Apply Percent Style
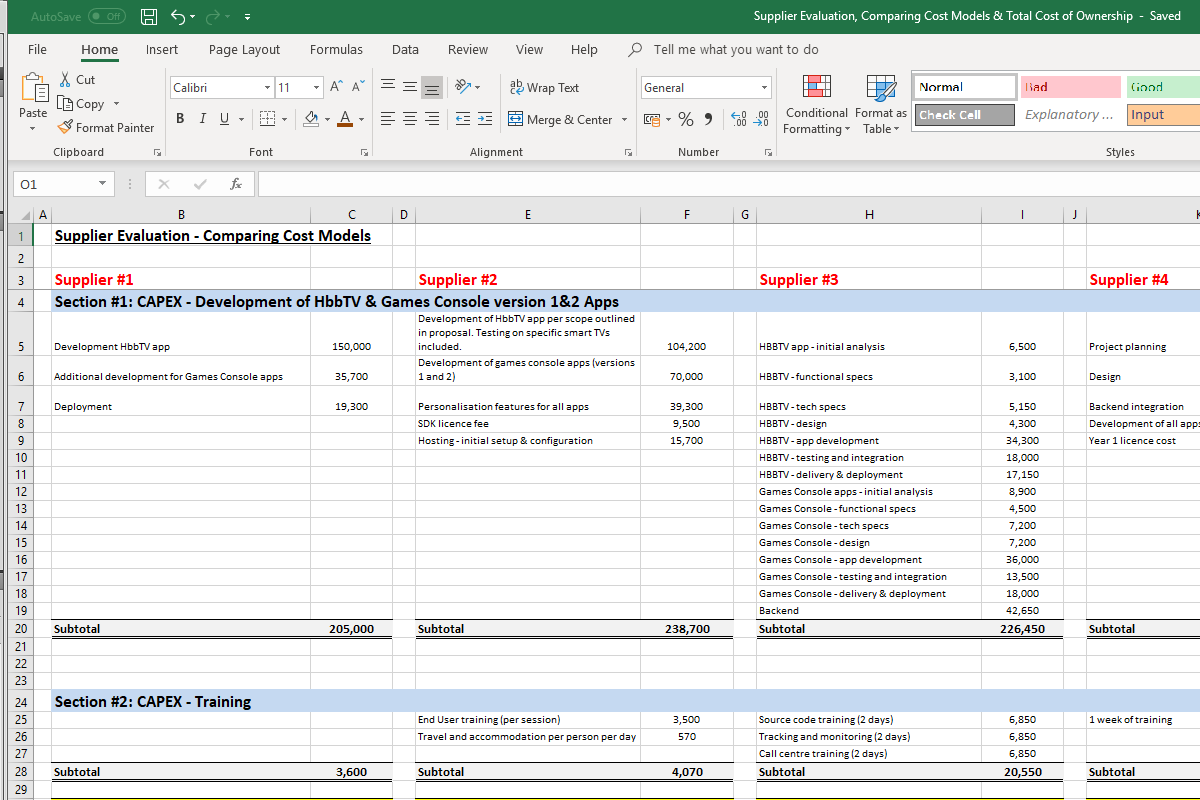The width and height of the screenshot is (1200, 800). pos(686,119)
